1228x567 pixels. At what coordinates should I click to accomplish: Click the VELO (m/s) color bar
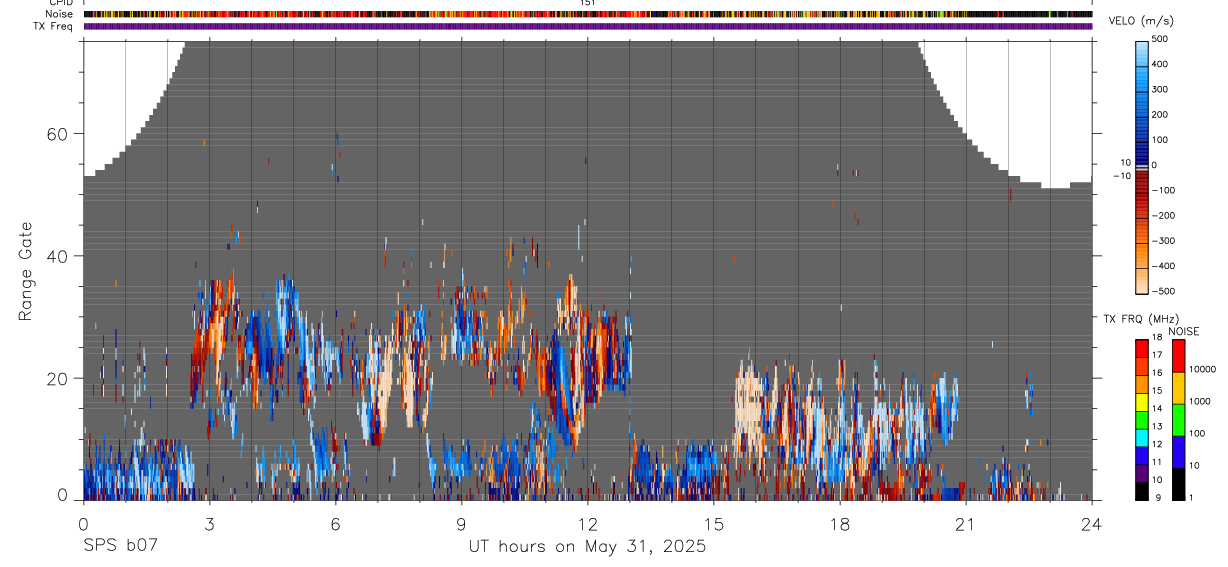(1142, 165)
